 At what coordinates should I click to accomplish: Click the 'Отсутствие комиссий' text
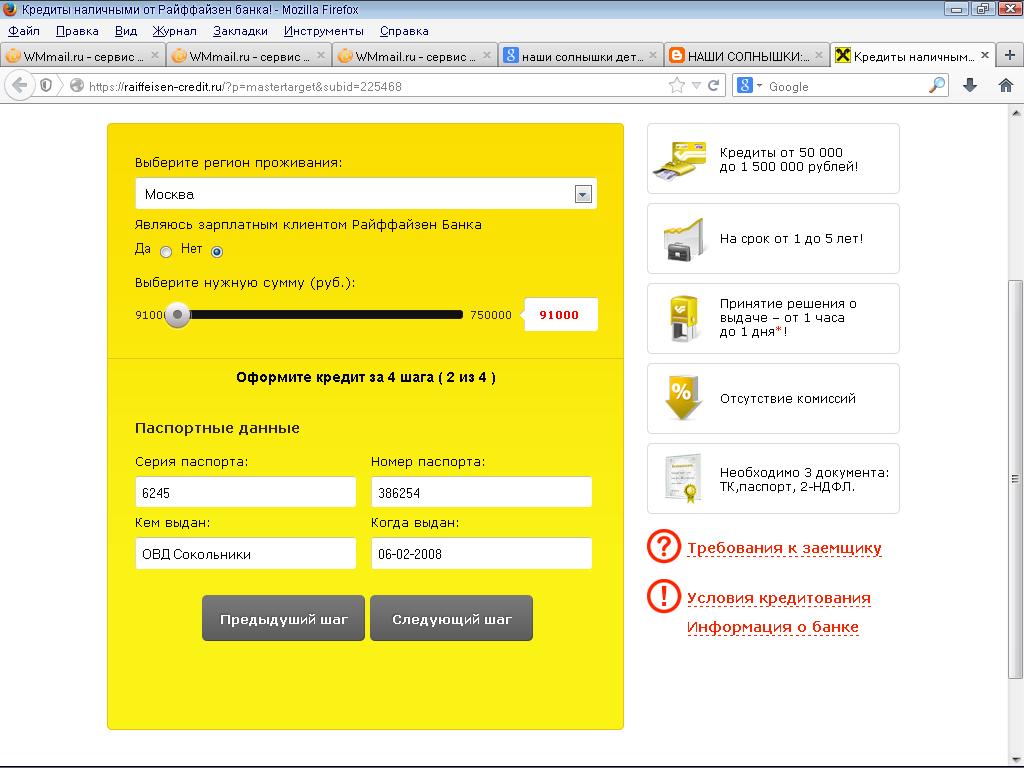(788, 398)
